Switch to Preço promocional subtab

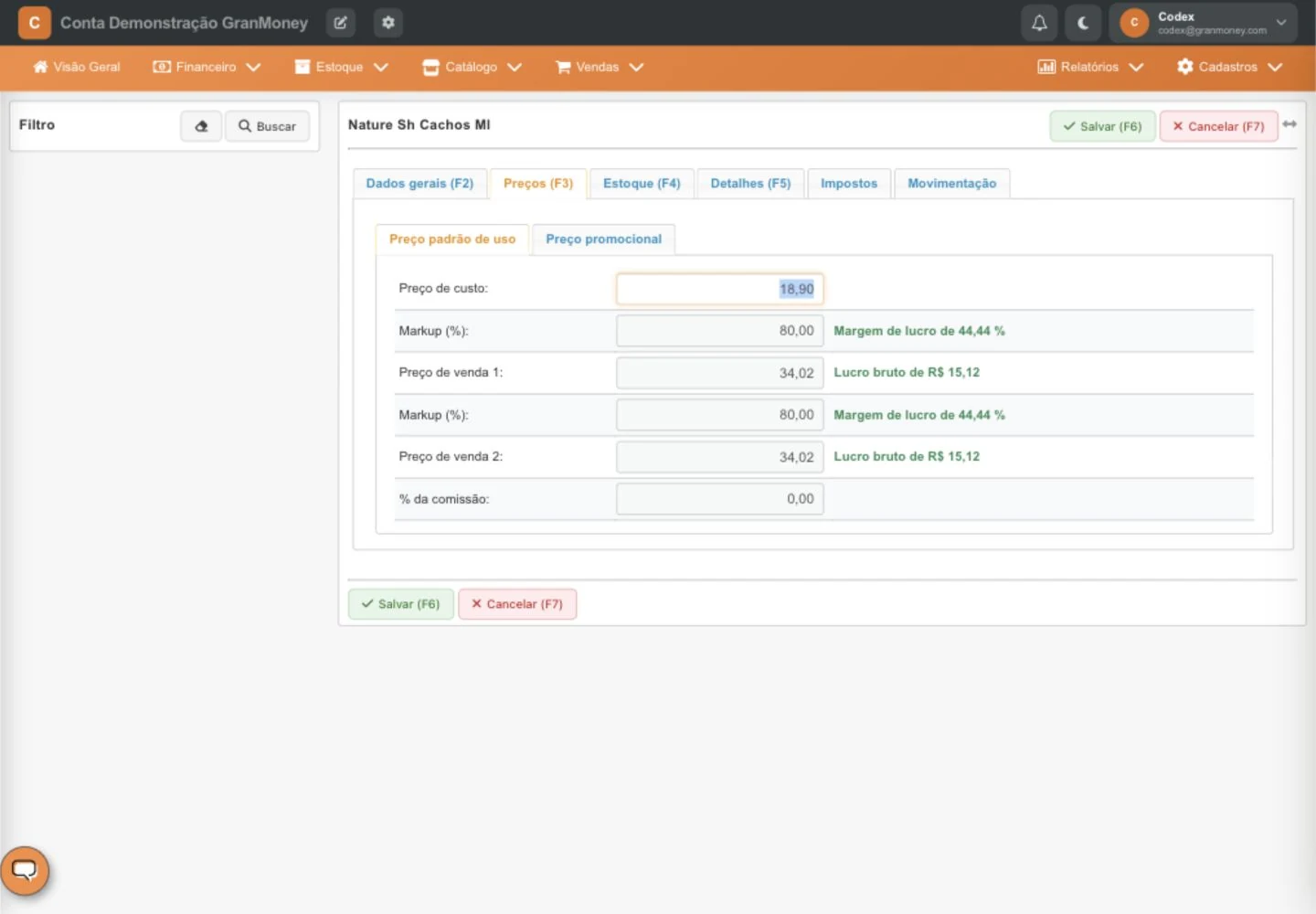pos(604,239)
